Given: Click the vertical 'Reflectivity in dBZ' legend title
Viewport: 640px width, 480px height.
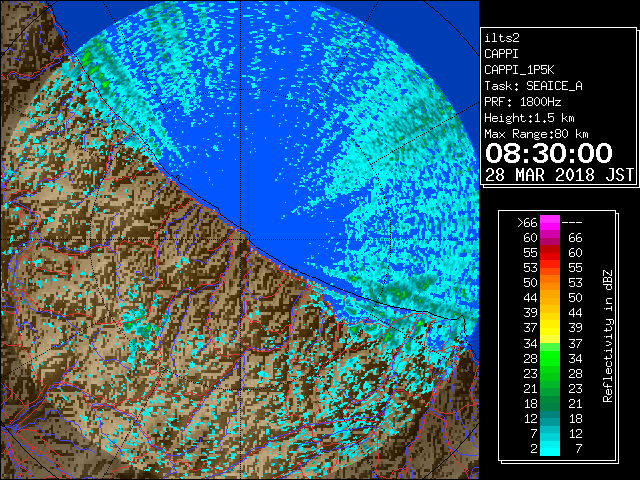Looking at the screenshot, I should pos(608,336).
